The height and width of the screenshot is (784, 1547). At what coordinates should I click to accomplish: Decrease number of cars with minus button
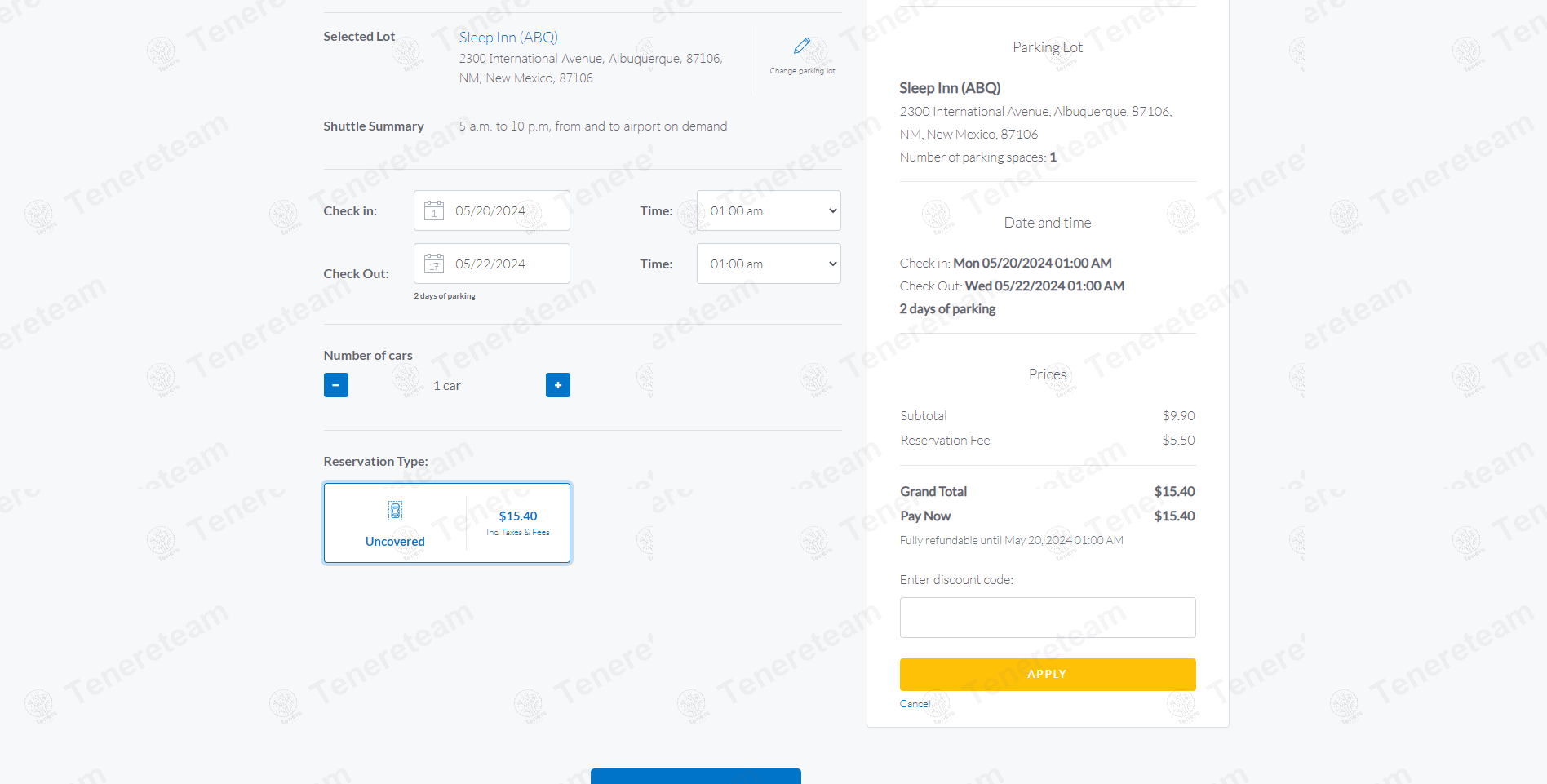tap(336, 385)
